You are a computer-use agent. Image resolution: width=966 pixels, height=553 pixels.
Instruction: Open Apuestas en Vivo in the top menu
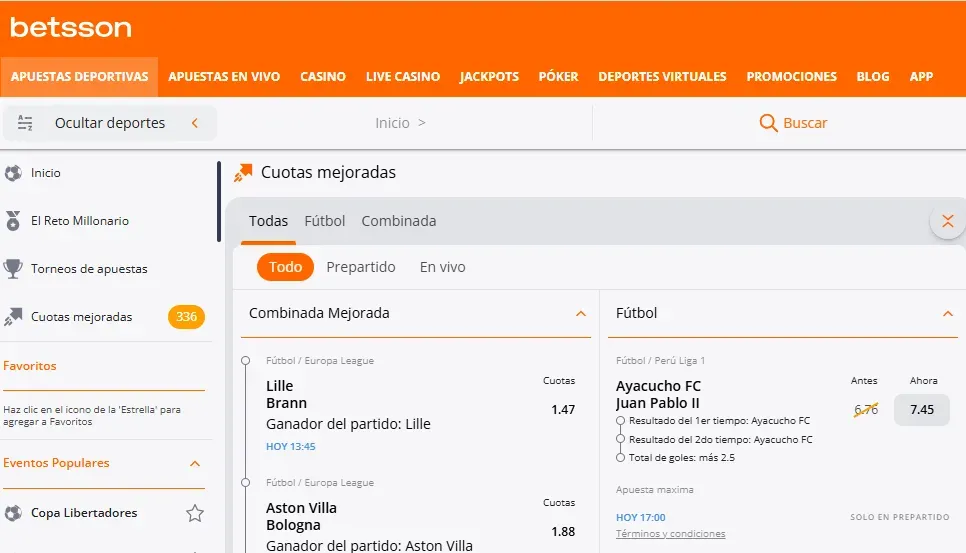coord(224,77)
